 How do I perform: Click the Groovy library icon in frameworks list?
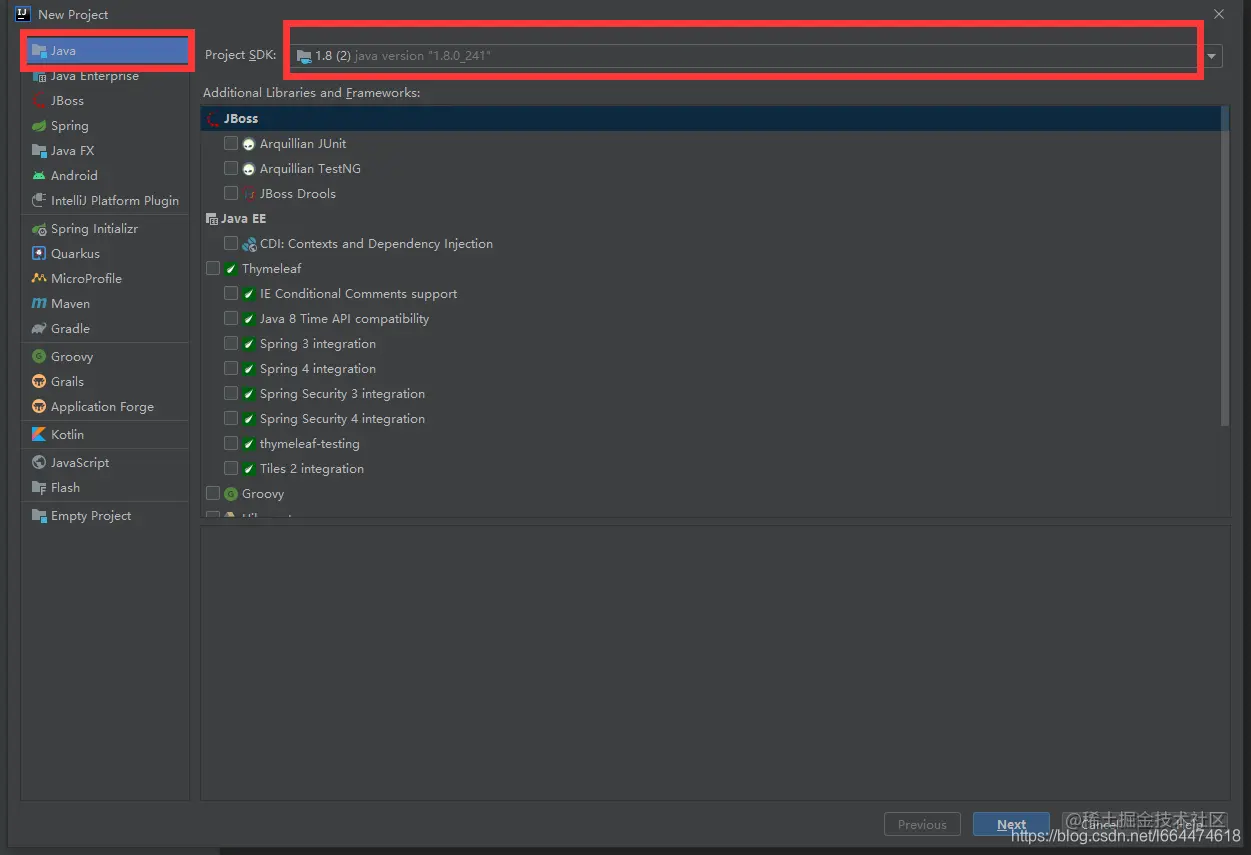pos(231,494)
